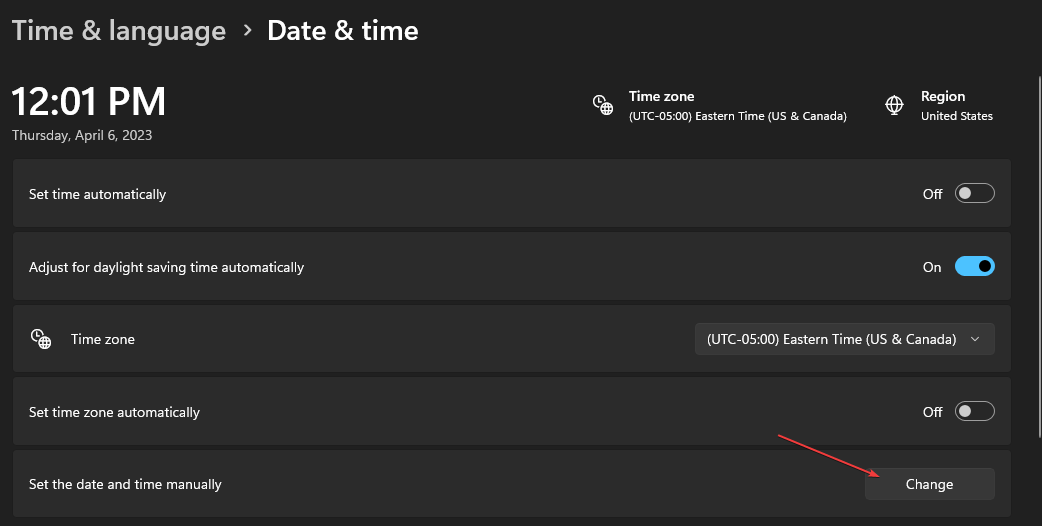Screen dimensions: 1042x526
Task: Click the 12:01 PM clock display
Action: [89, 102]
